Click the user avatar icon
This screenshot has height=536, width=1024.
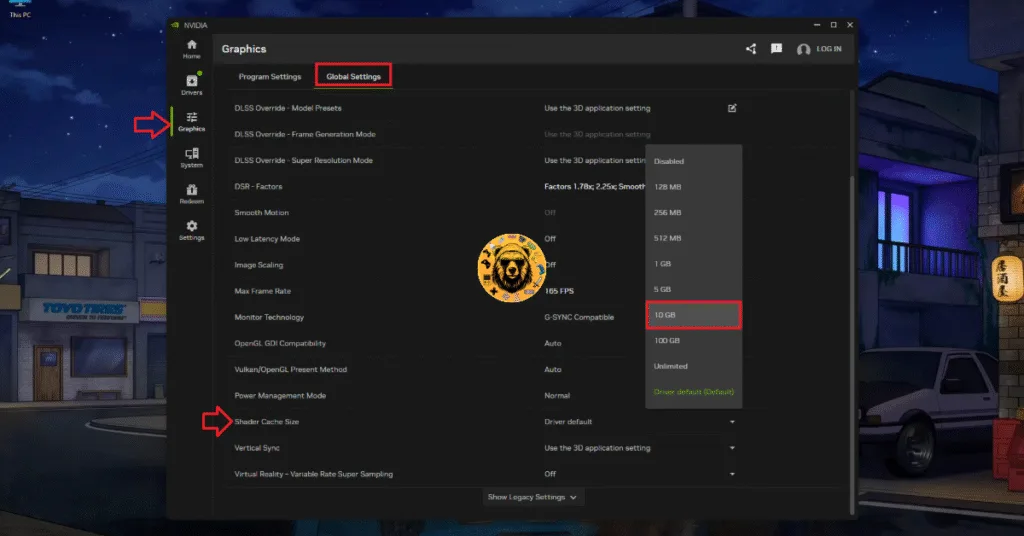(803, 50)
